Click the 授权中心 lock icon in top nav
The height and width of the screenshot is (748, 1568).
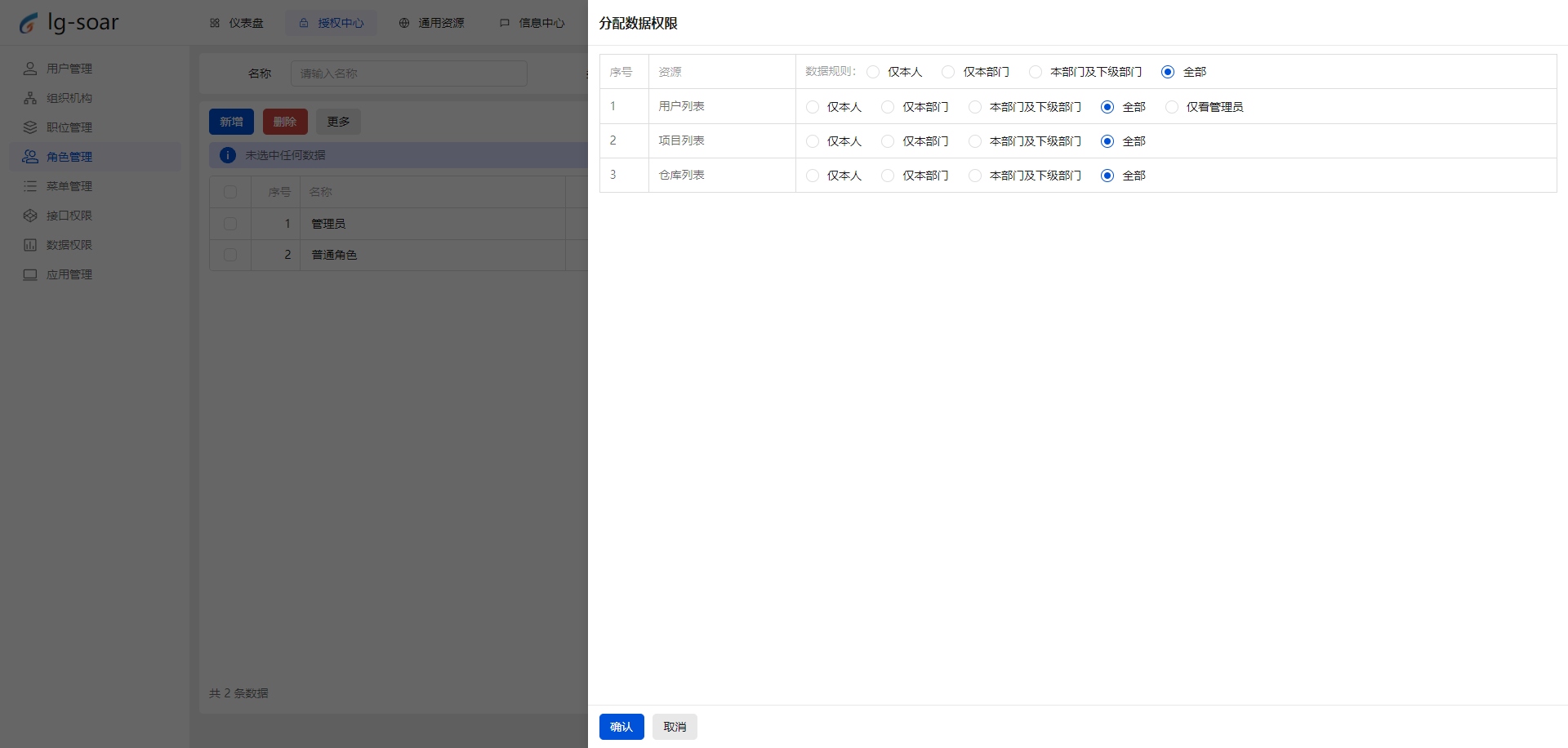304,23
